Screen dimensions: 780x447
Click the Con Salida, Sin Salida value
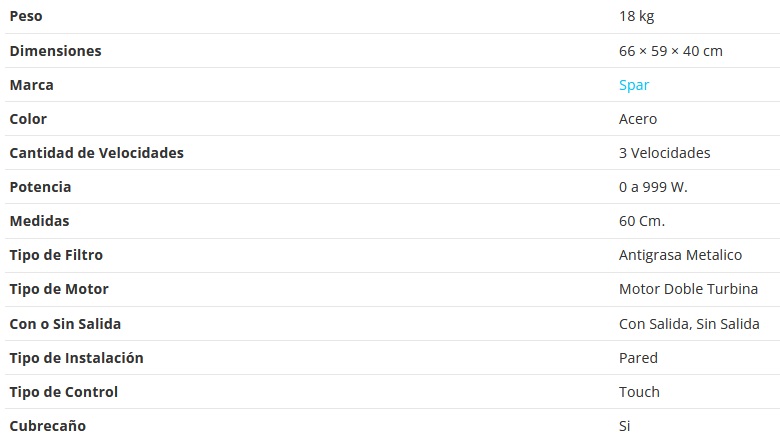689,324
